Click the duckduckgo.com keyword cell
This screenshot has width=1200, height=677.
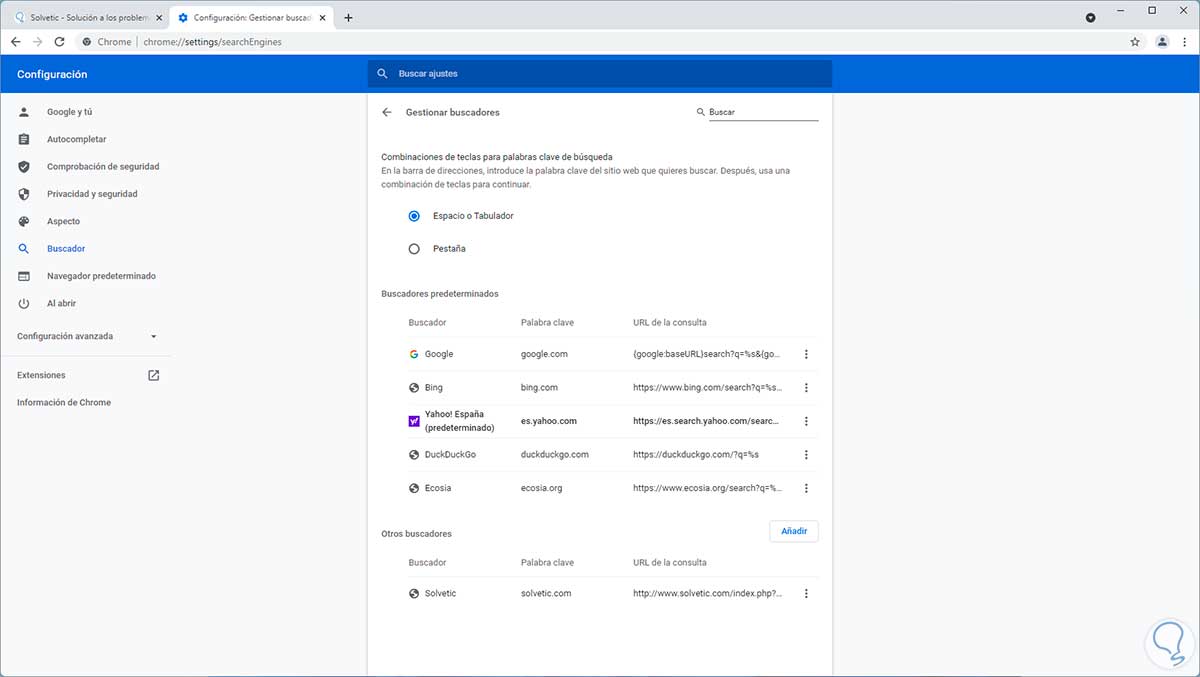[555, 455]
